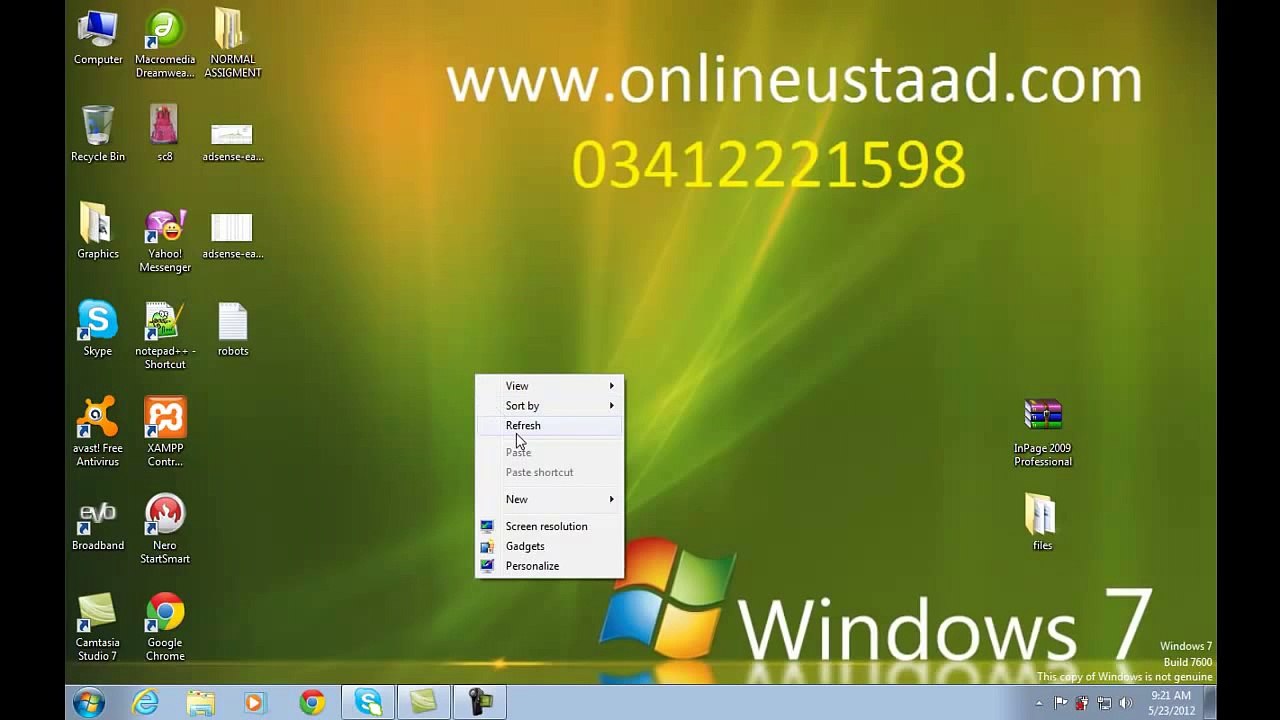Expand the View submenu arrow
The width and height of the screenshot is (1280, 720).
pos(612,386)
